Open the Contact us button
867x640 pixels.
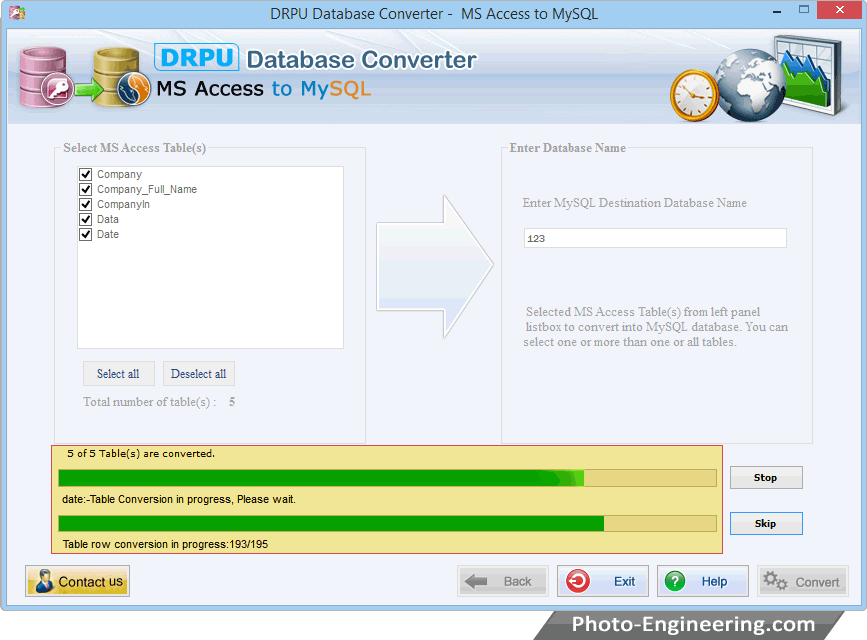(77, 581)
